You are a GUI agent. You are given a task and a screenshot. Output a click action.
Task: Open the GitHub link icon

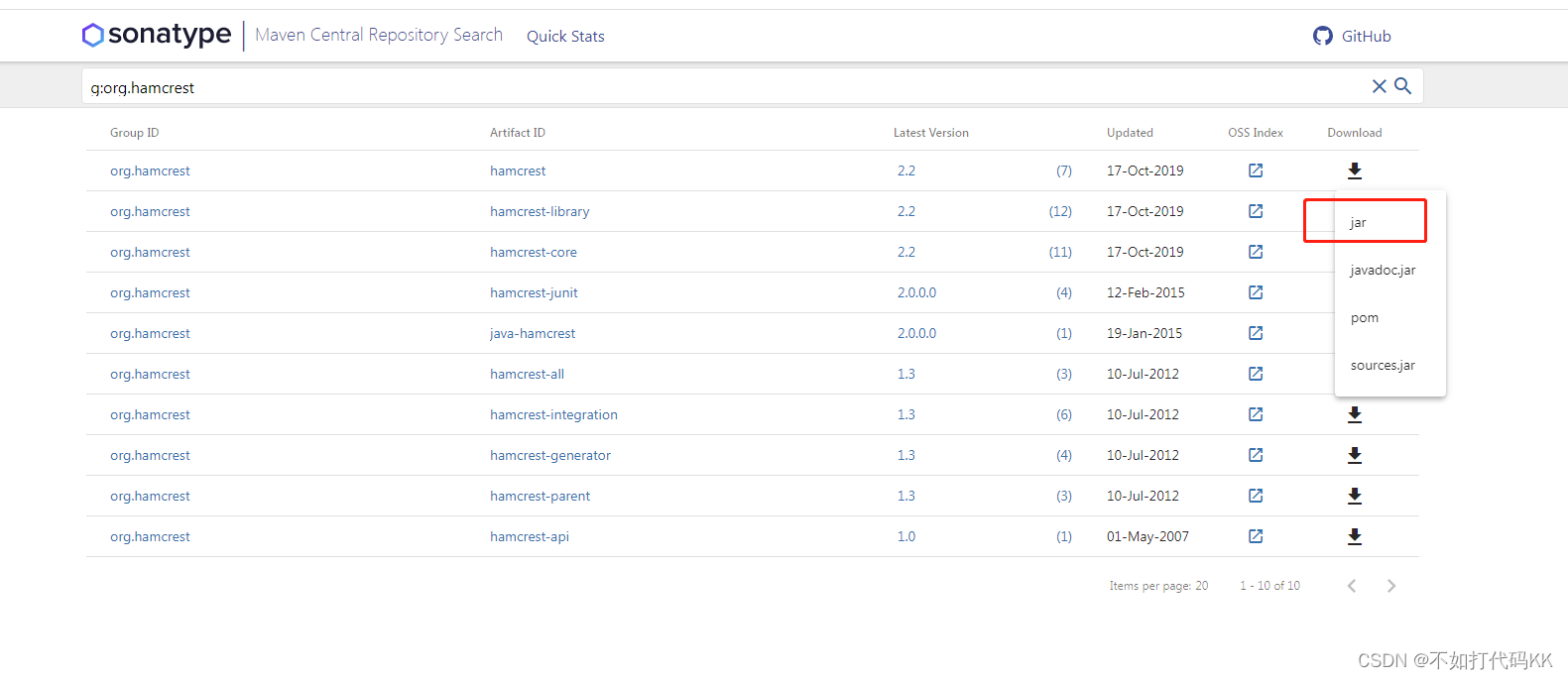tap(1323, 36)
